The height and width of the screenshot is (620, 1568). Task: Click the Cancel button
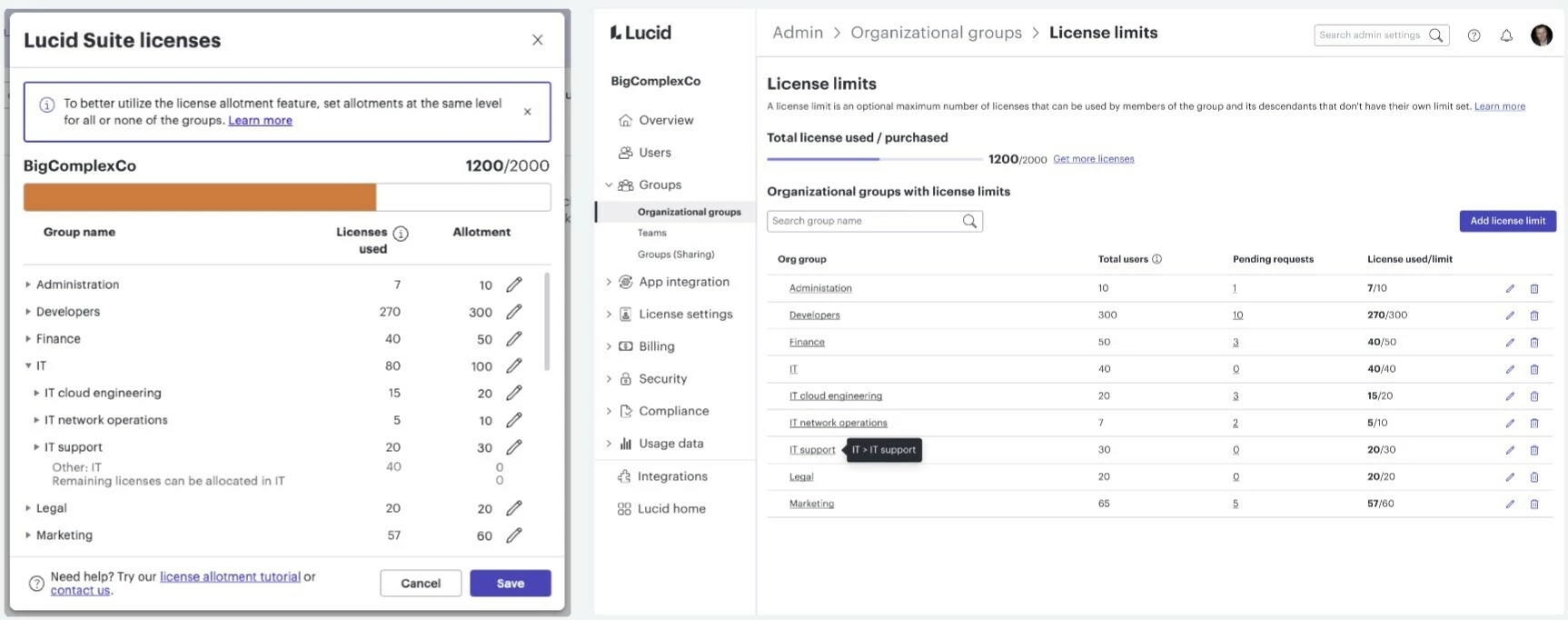(x=421, y=584)
